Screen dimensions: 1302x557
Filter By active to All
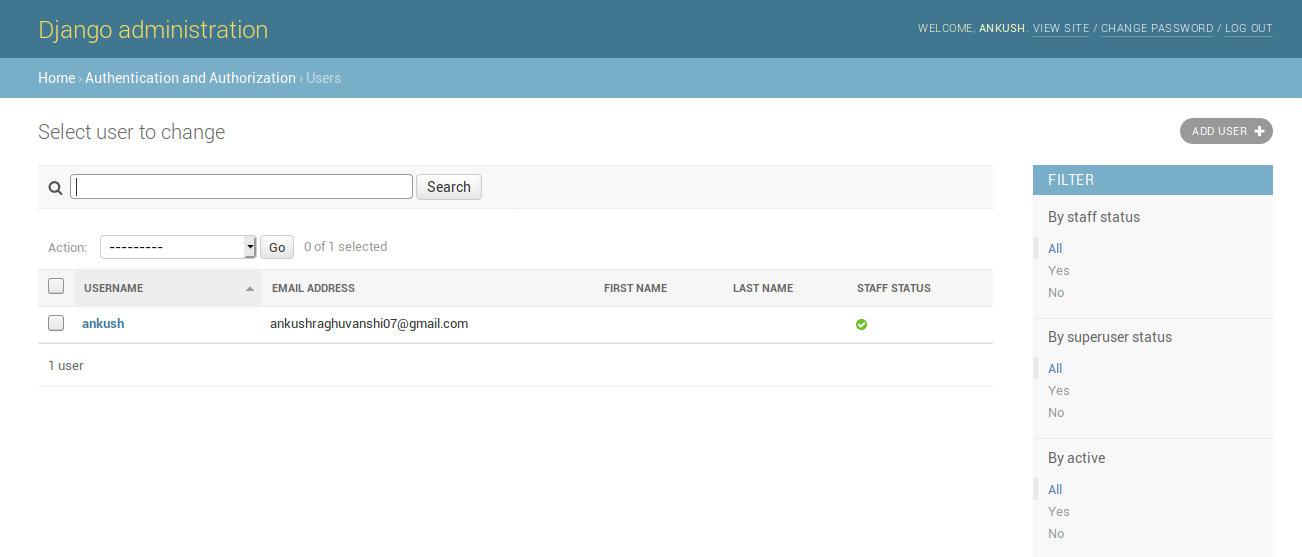coord(1055,489)
